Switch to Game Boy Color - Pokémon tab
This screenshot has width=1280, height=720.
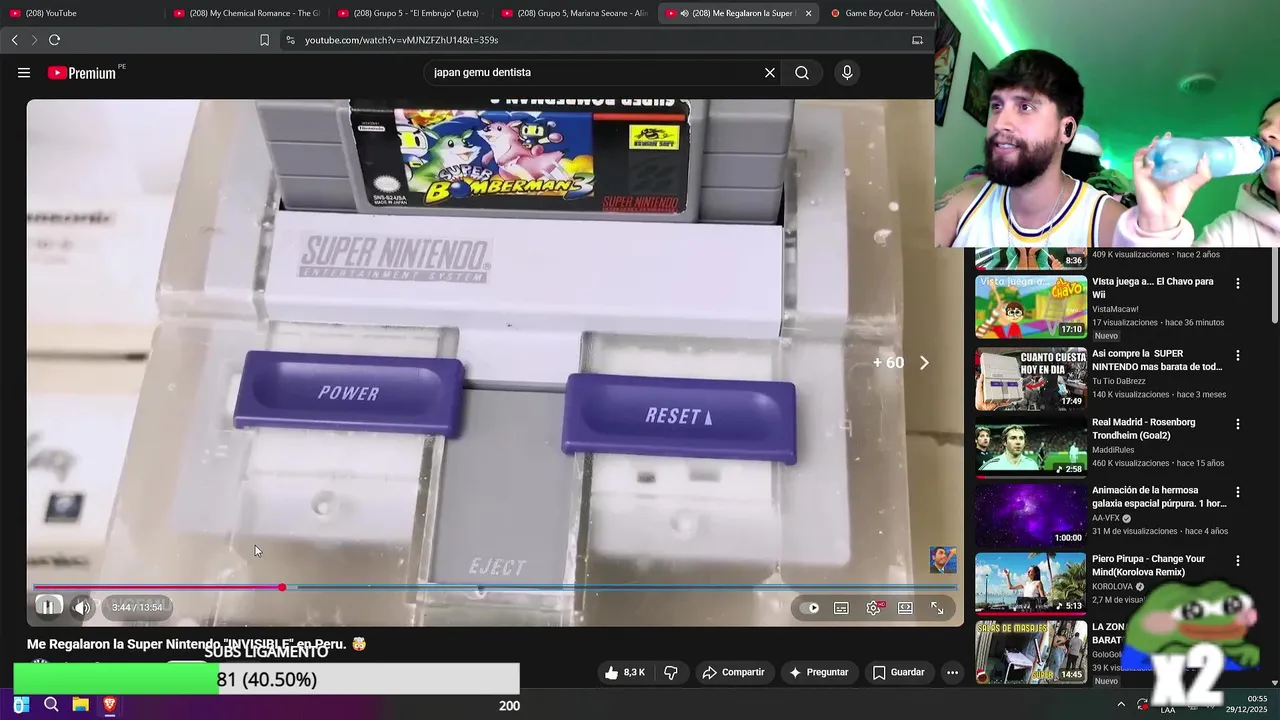click(x=881, y=13)
